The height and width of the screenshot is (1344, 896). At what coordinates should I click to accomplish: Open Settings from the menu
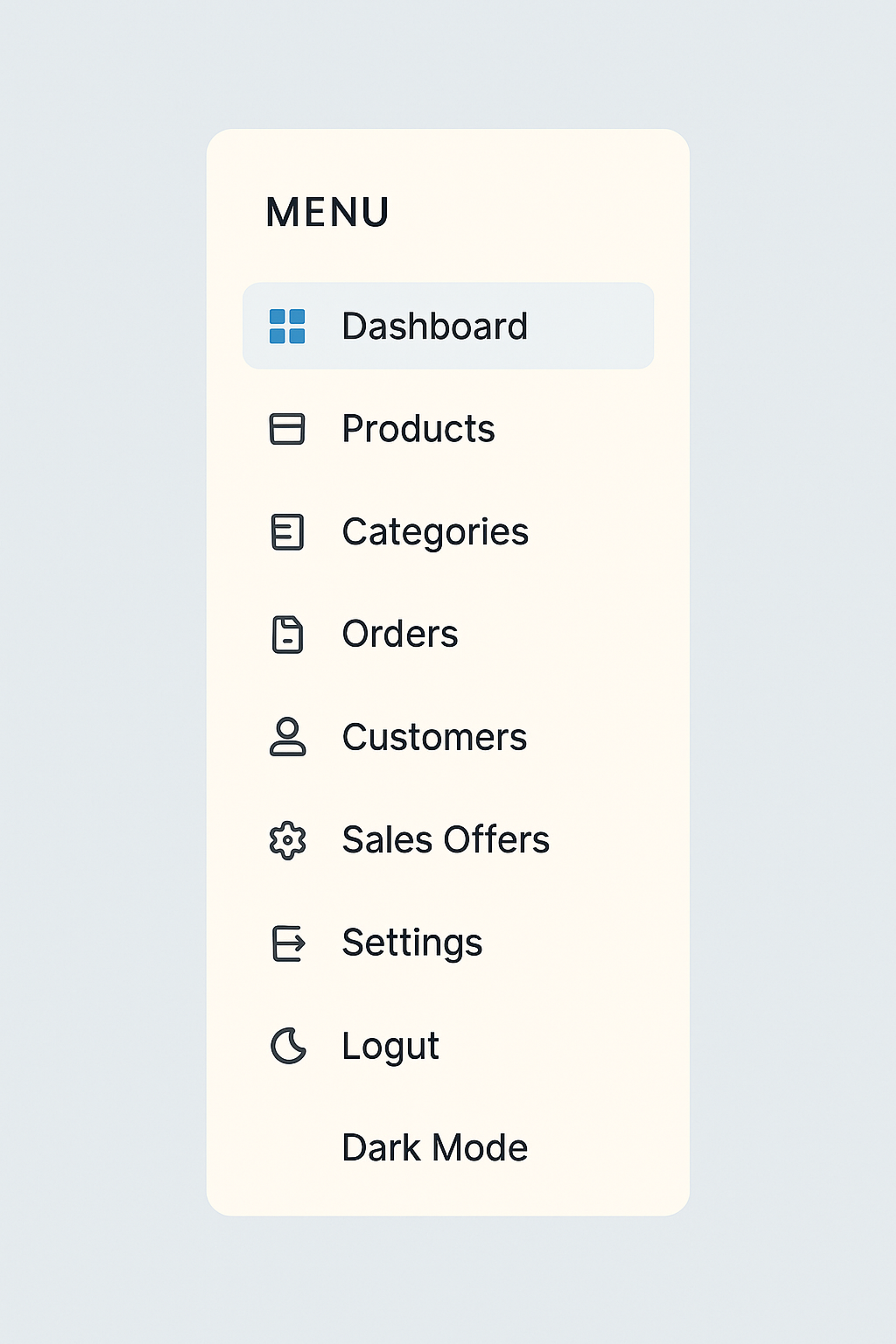(x=413, y=943)
